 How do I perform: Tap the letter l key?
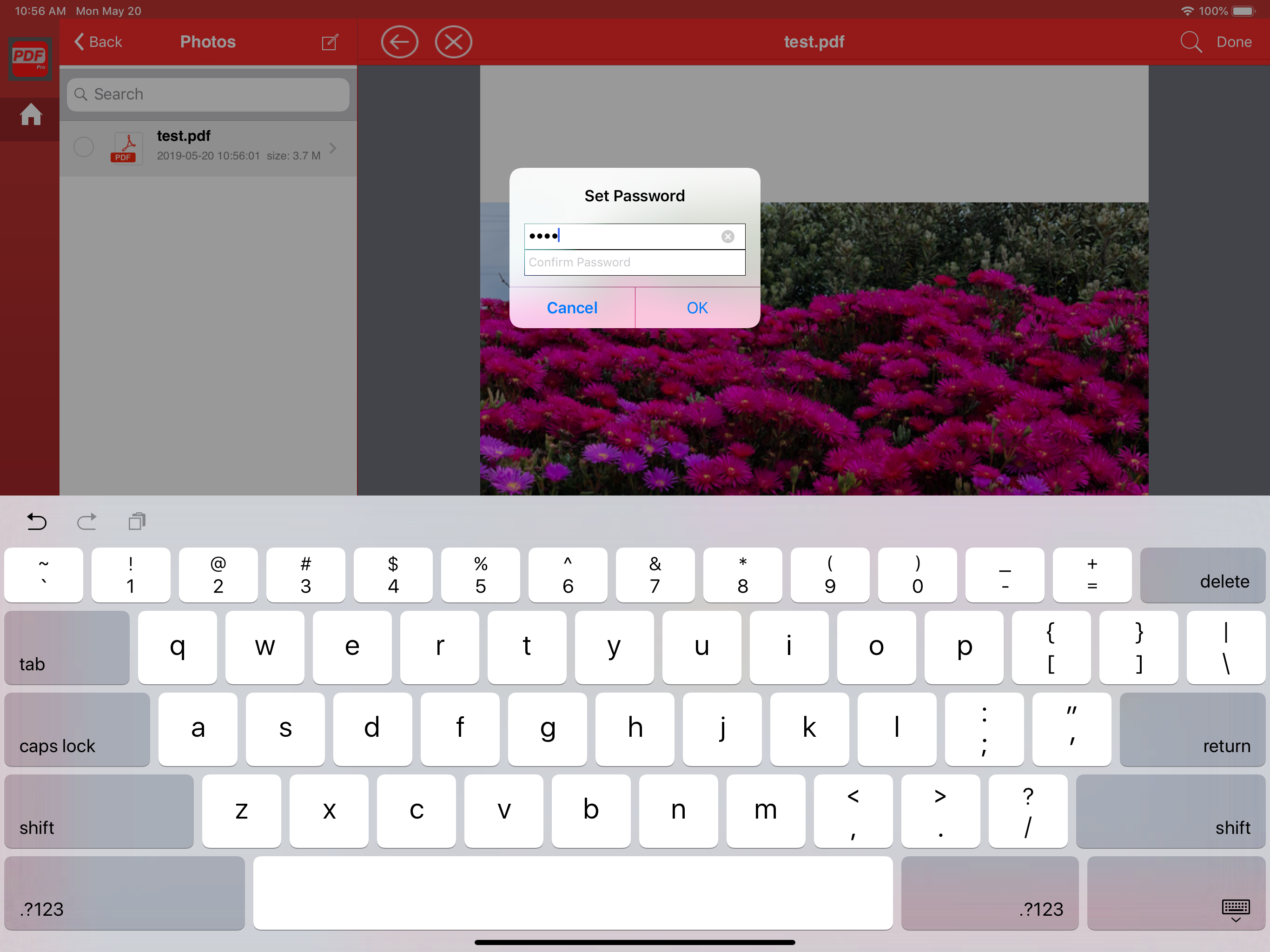[897, 729]
